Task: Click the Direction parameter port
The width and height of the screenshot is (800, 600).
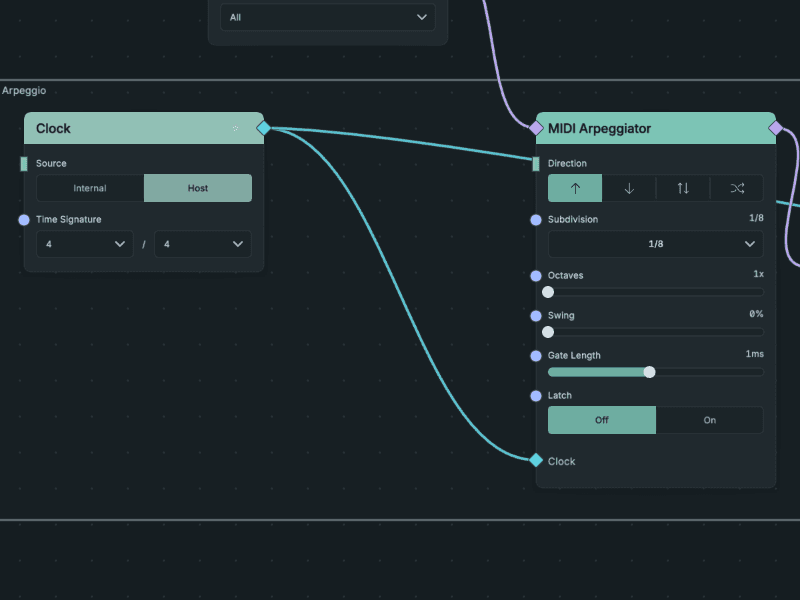Action: point(536,164)
